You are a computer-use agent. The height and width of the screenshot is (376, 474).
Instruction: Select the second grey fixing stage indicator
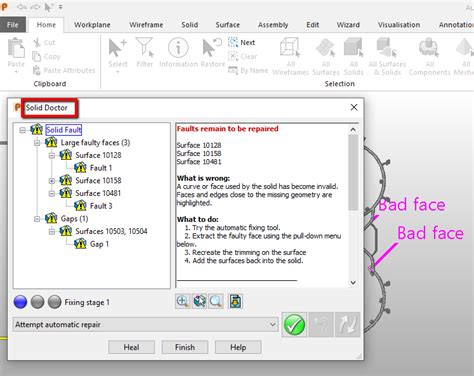pos(37,302)
